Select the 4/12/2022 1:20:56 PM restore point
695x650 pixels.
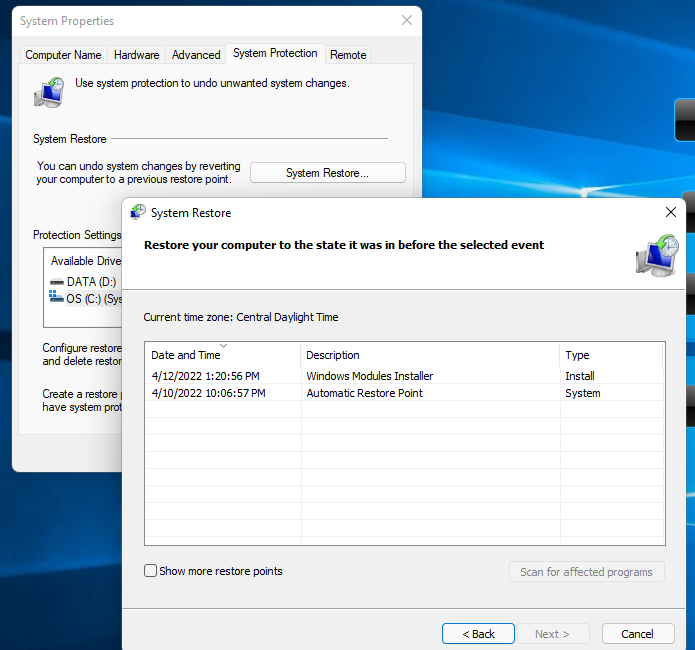click(404, 376)
